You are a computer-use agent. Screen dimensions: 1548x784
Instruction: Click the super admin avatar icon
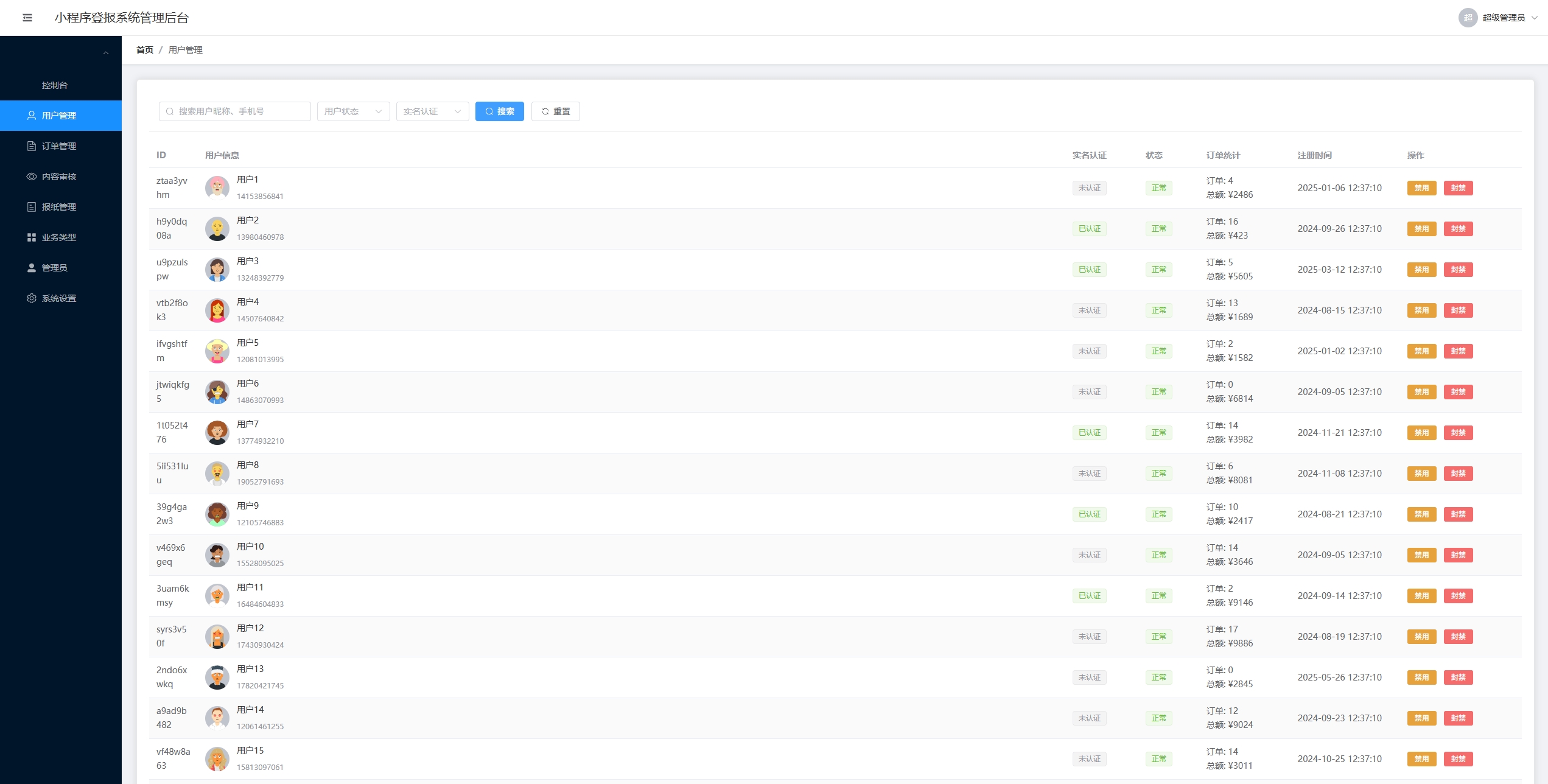(1468, 18)
